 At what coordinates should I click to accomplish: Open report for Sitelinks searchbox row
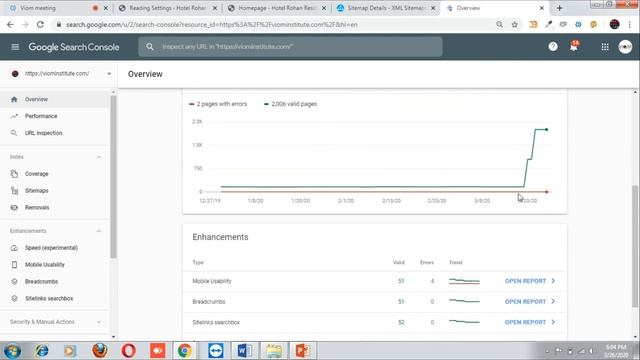530,322
